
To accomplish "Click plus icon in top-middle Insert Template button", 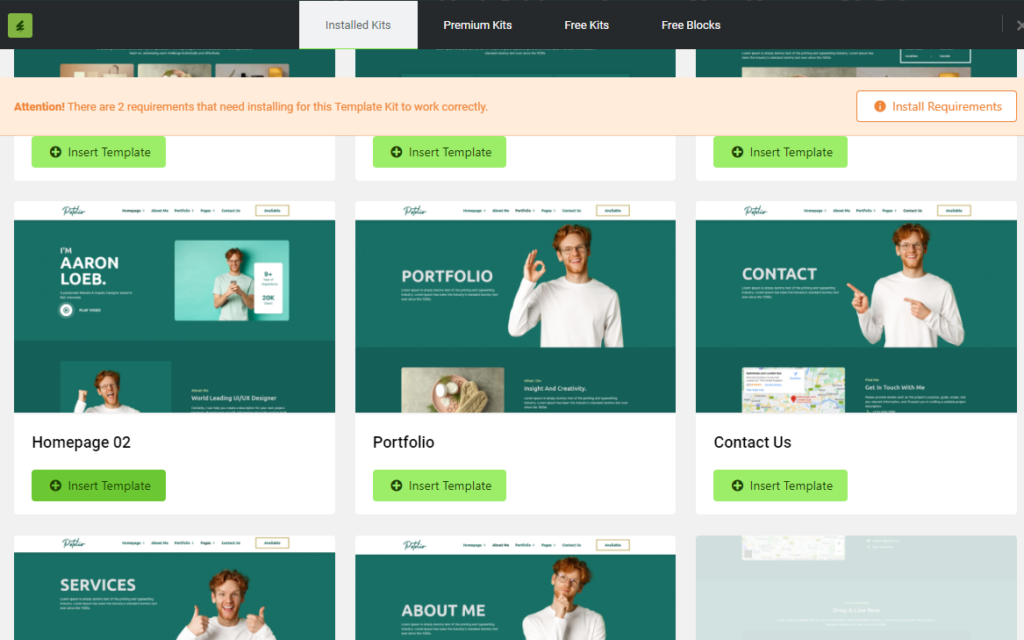I will pos(396,152).
